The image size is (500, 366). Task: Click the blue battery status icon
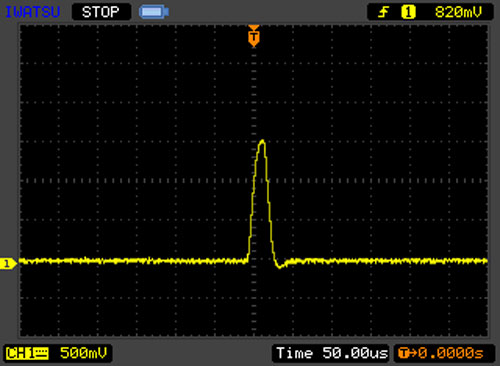click(154, 12)
